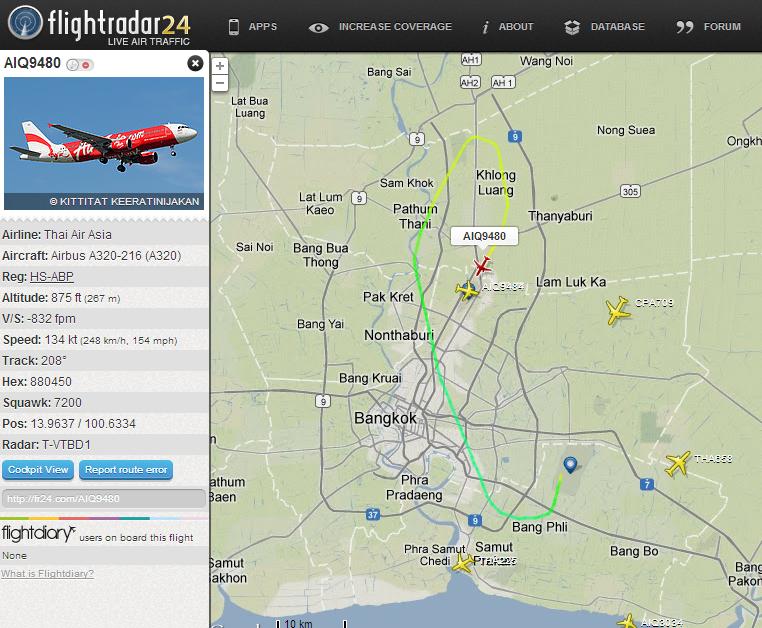
Task: Click the fr24.com/AIQ9480 URL field
Action: click(x=104, y=498)
